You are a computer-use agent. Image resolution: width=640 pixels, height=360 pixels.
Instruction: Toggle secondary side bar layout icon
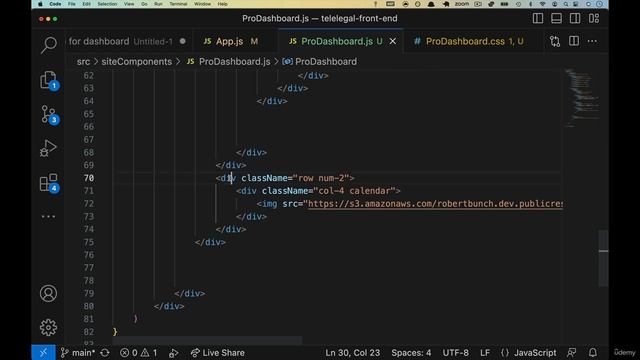(x=575, y=18)
